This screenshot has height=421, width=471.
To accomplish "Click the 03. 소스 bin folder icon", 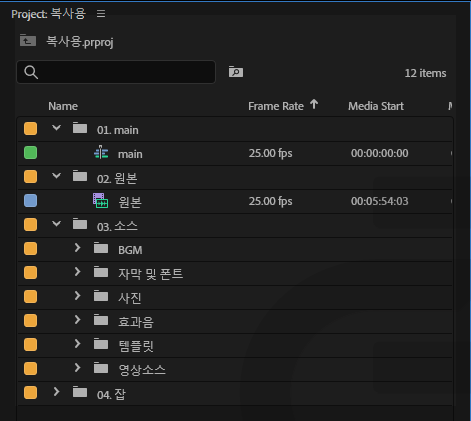I will click(80, 224).
